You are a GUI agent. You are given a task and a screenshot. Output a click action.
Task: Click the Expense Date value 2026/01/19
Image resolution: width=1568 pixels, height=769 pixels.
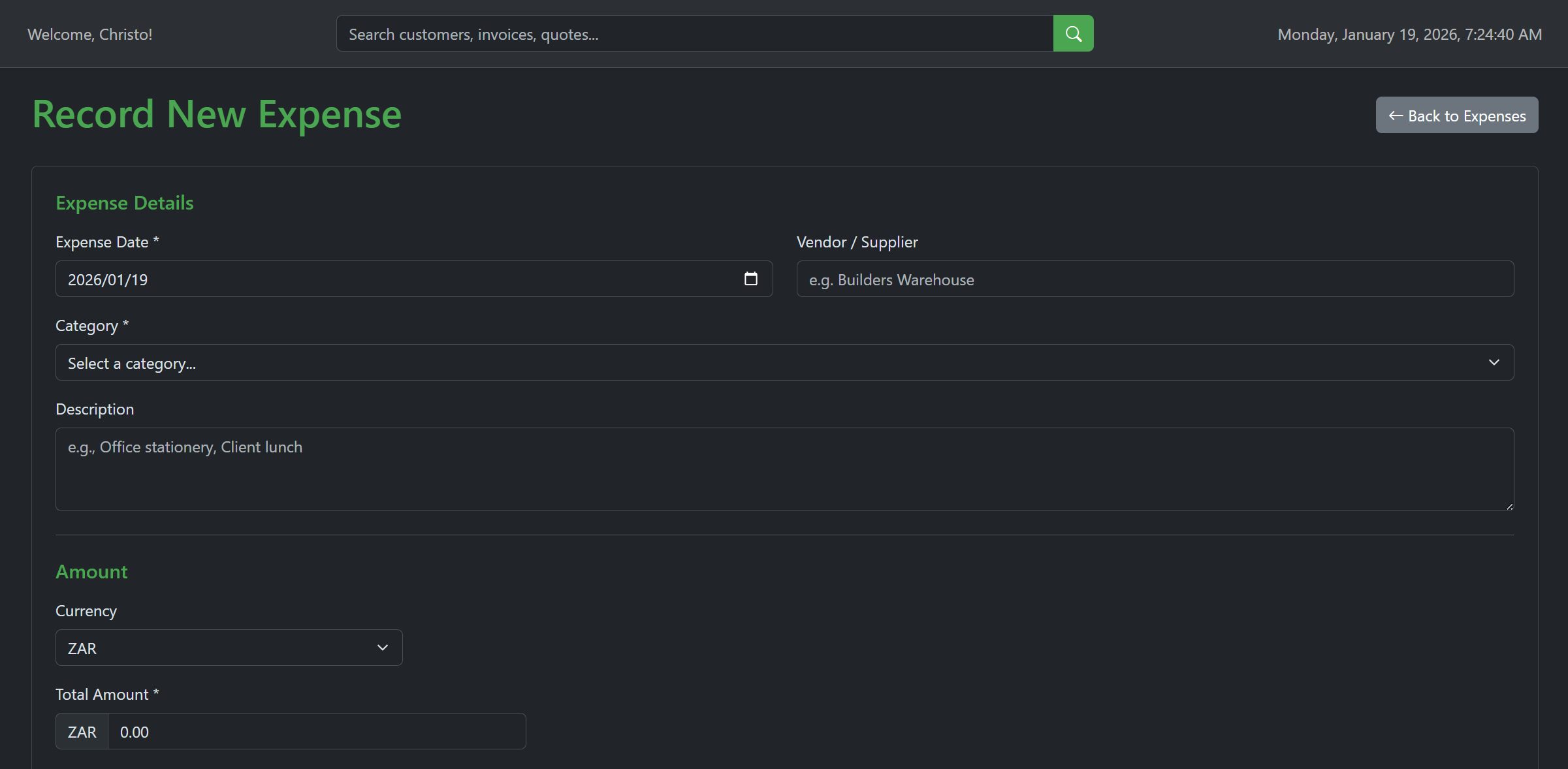[x=108, y=280]
